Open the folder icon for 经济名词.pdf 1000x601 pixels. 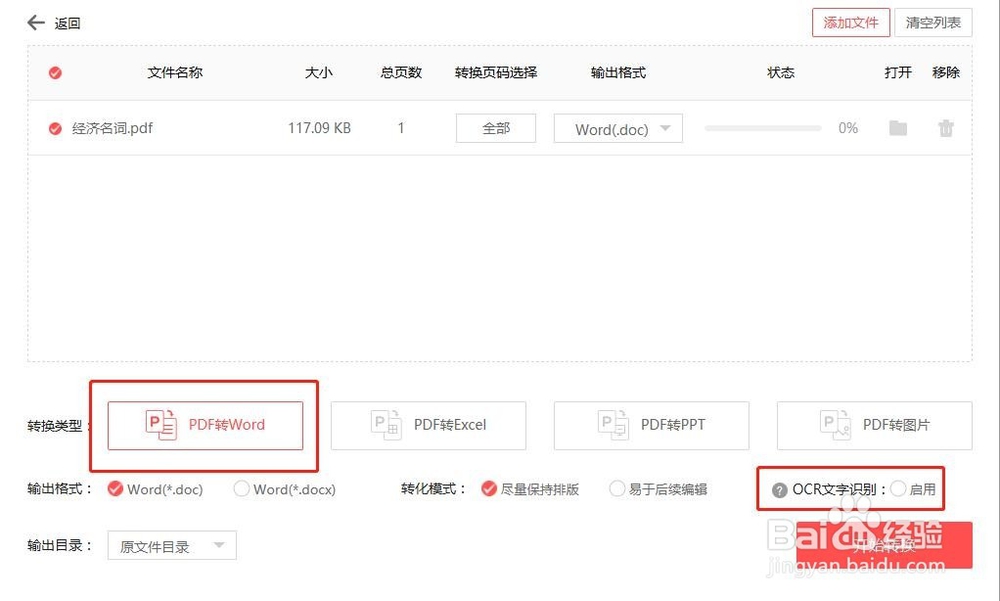click(x=897, y=128)
